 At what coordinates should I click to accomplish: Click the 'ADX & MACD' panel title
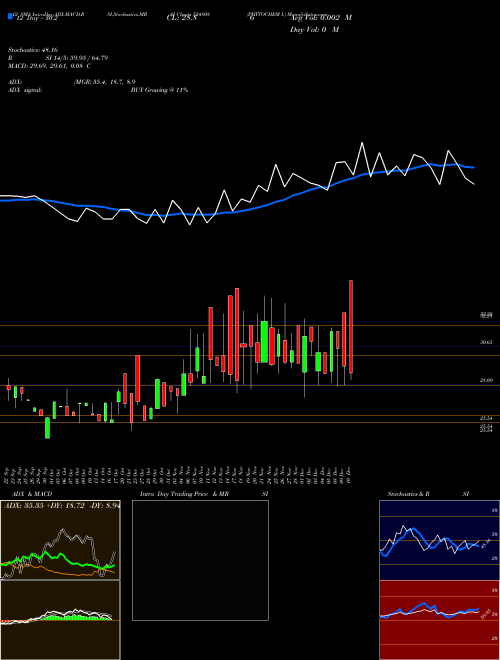pyautogui.click(x=32, y=494)
